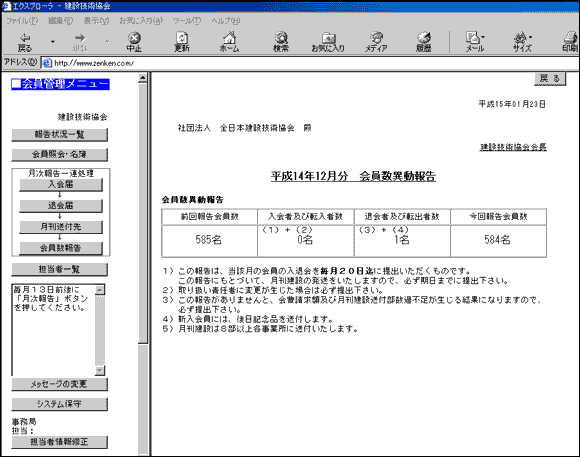
Task: Click the メッセージの変更 button
Action: tap(60, 384)
